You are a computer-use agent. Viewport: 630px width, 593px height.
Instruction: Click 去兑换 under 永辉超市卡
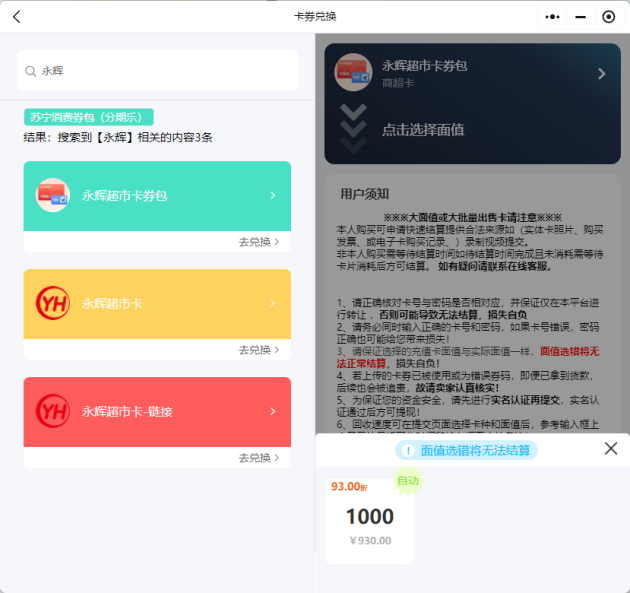(259, 350)
